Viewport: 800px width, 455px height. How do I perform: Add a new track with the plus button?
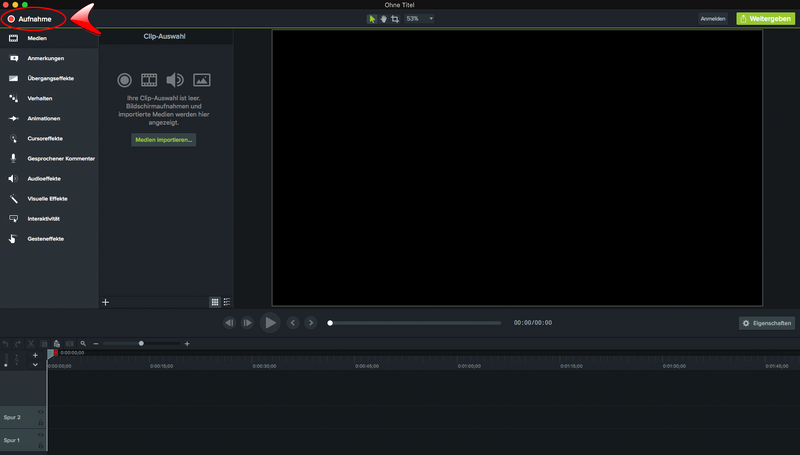35,355
